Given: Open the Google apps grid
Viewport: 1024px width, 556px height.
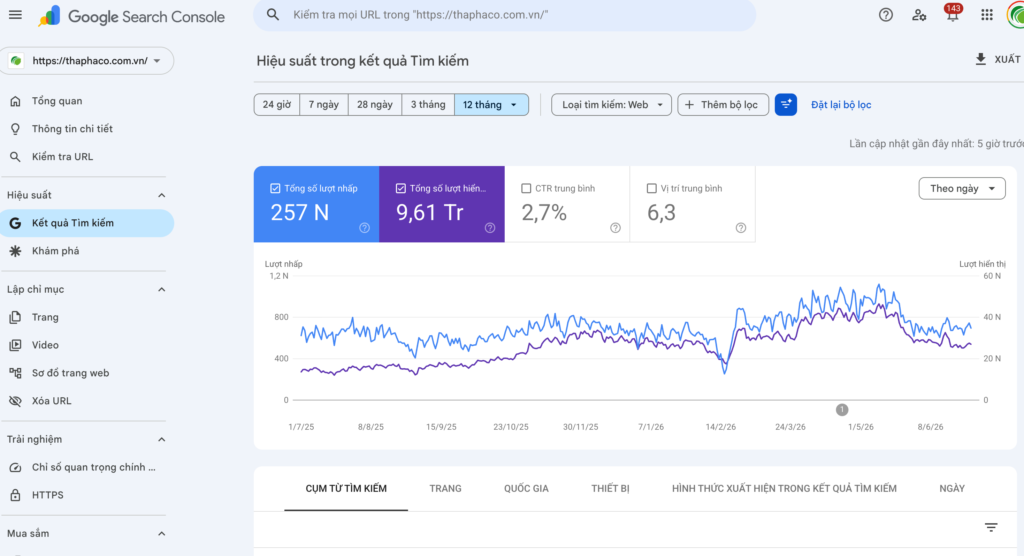Looking at the screenshot, I should click(987, 14).
